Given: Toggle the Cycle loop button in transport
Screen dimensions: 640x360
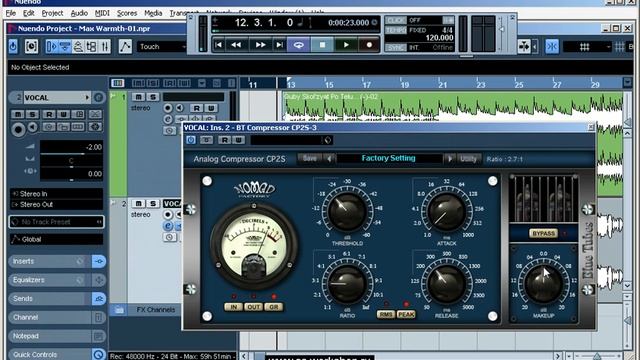Looking at the screenshot, I should click(x=298, y=45).
